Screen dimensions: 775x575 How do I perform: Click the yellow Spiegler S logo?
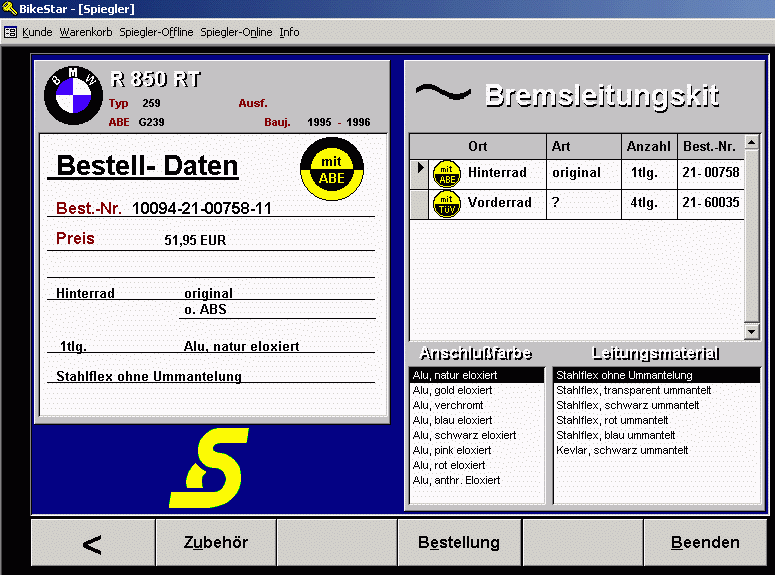[x=209, y=468]
